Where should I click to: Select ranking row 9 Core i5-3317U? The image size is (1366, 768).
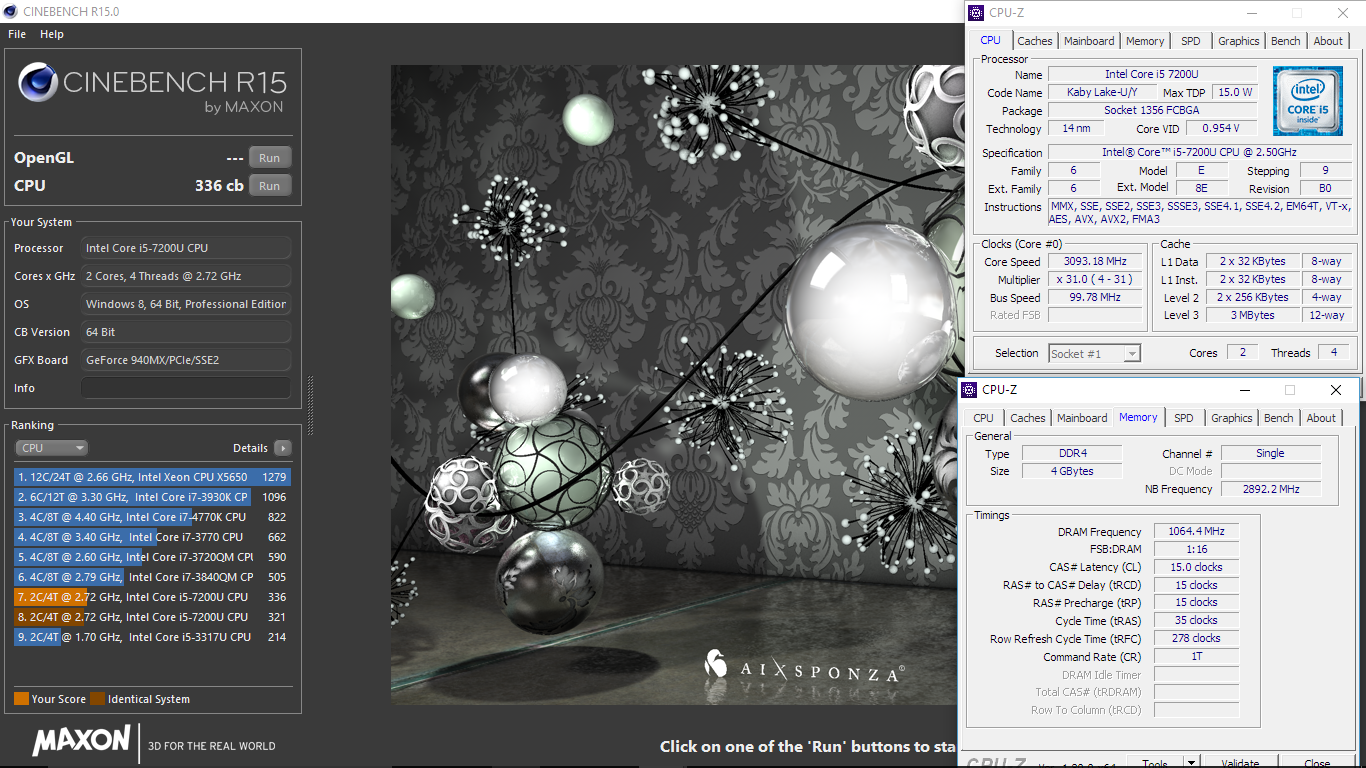click(152, 637)
